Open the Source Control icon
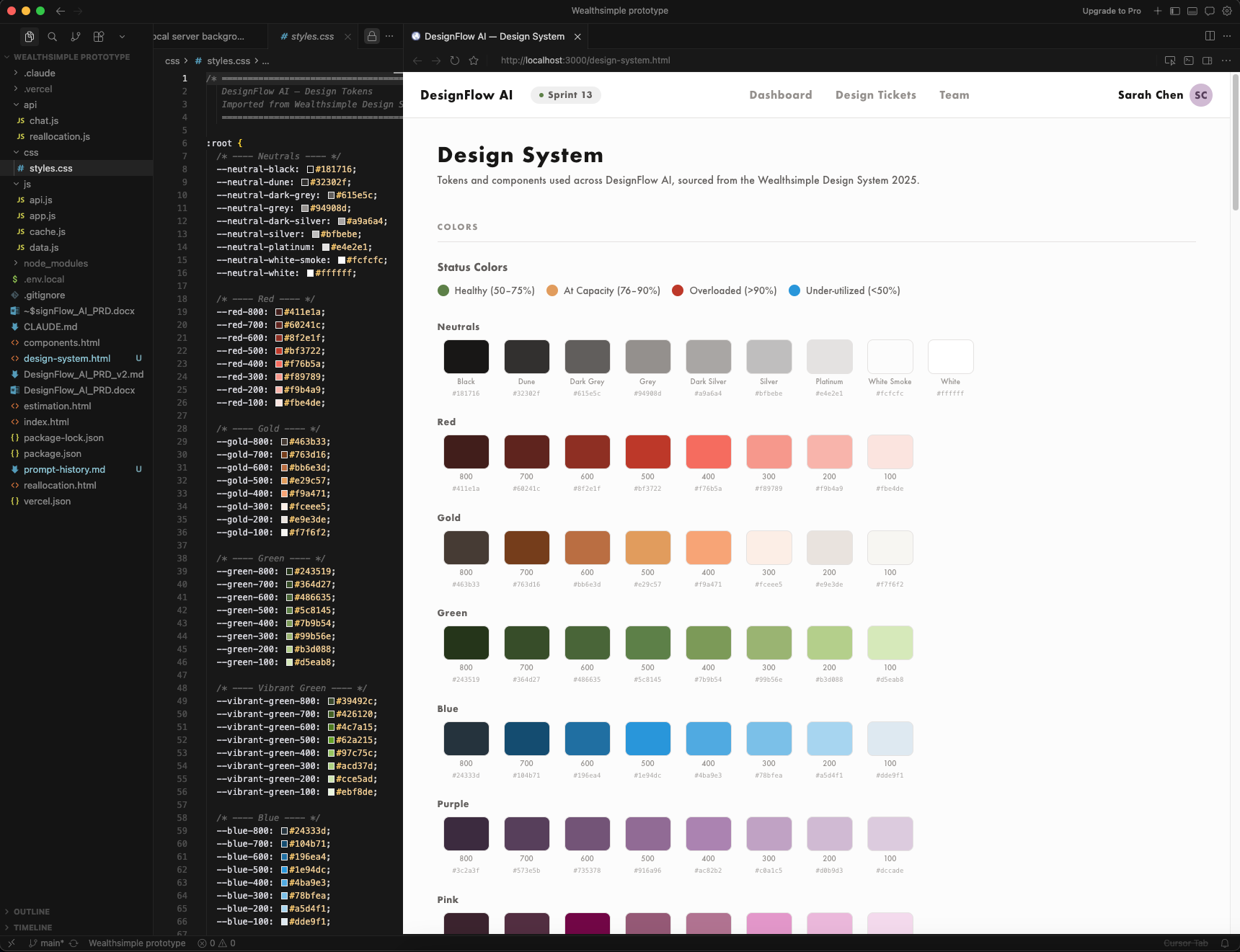Viewport: 1240px width, 952px height. 75,36
